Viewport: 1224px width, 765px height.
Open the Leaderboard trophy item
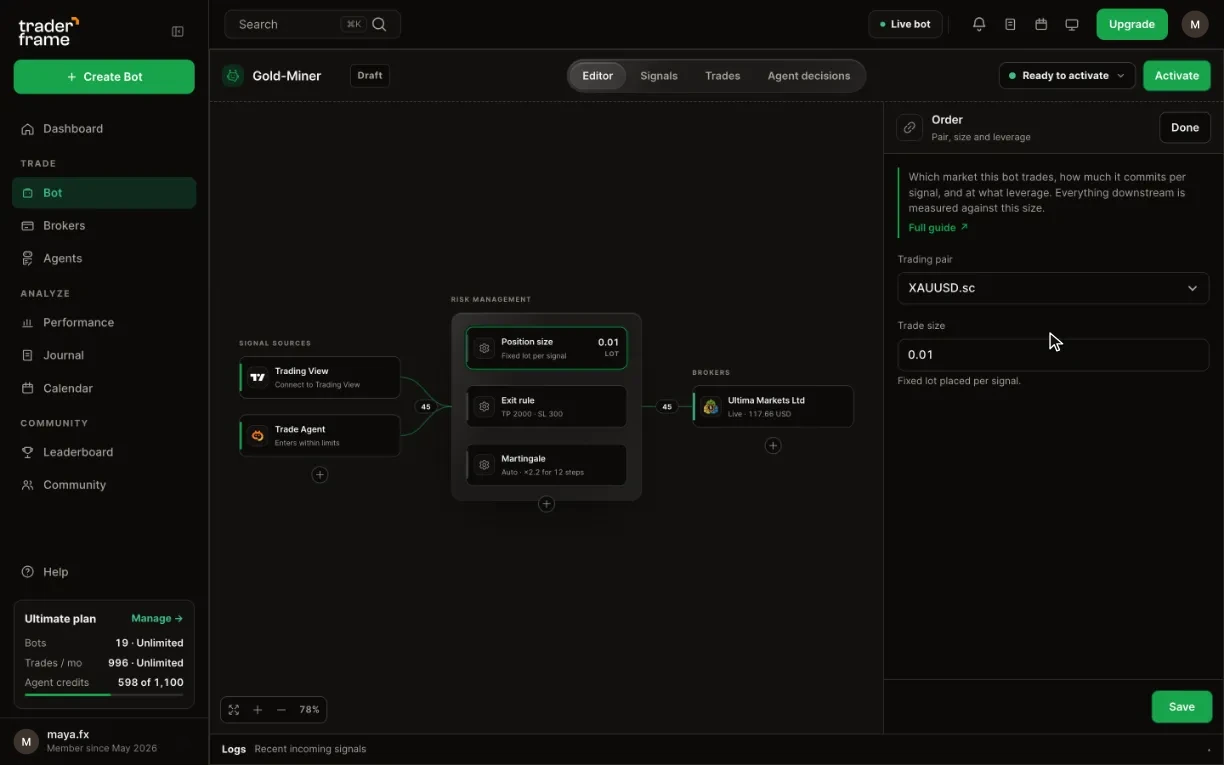pos(104,452)
